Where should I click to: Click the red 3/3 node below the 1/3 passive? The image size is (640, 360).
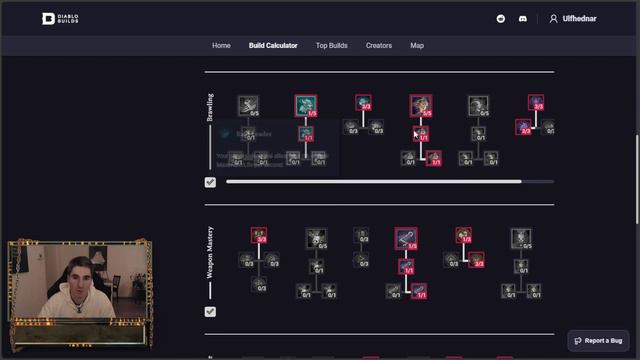point(476,260)
